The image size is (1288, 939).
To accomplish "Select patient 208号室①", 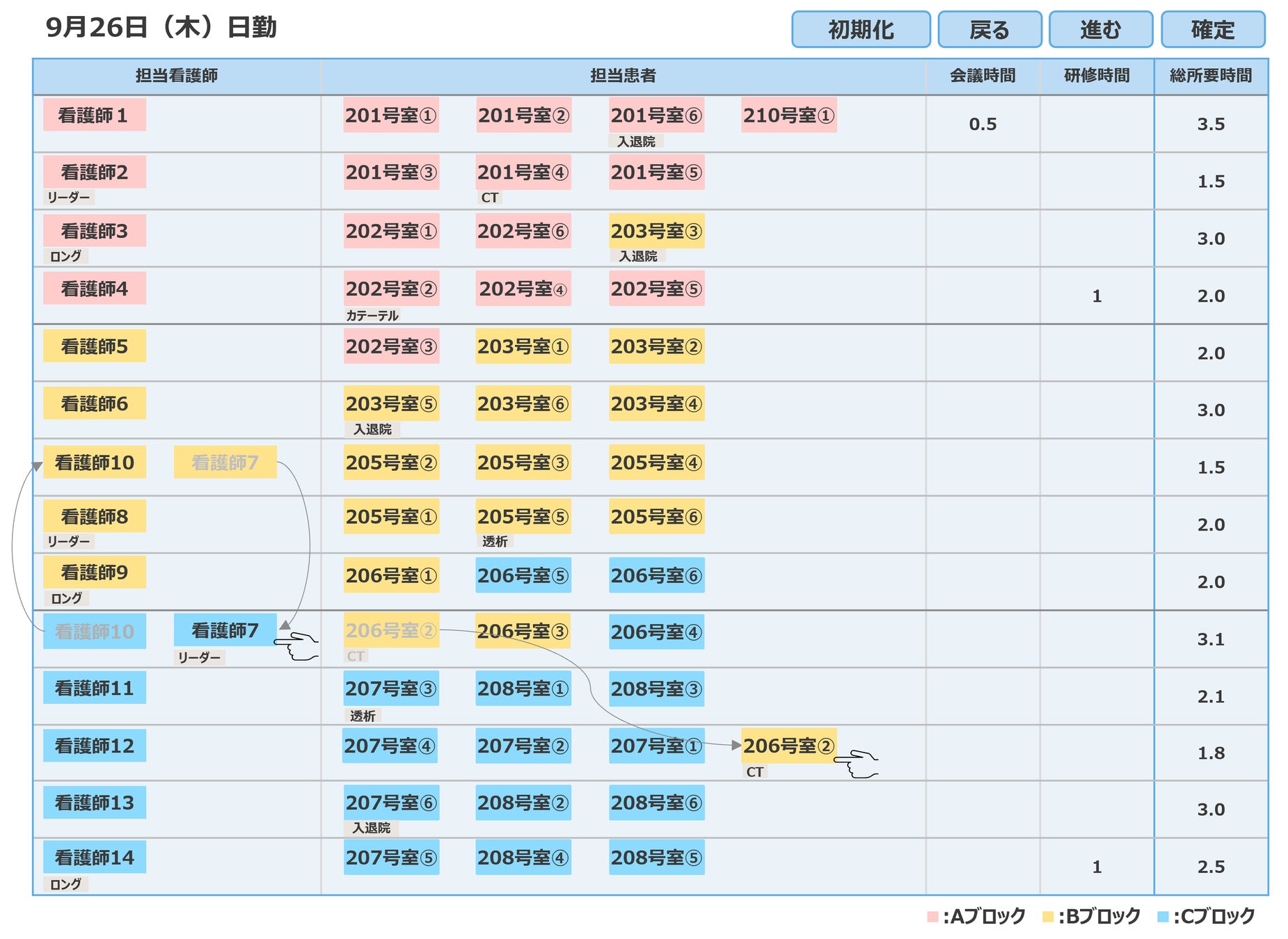I will coord(524,688).
